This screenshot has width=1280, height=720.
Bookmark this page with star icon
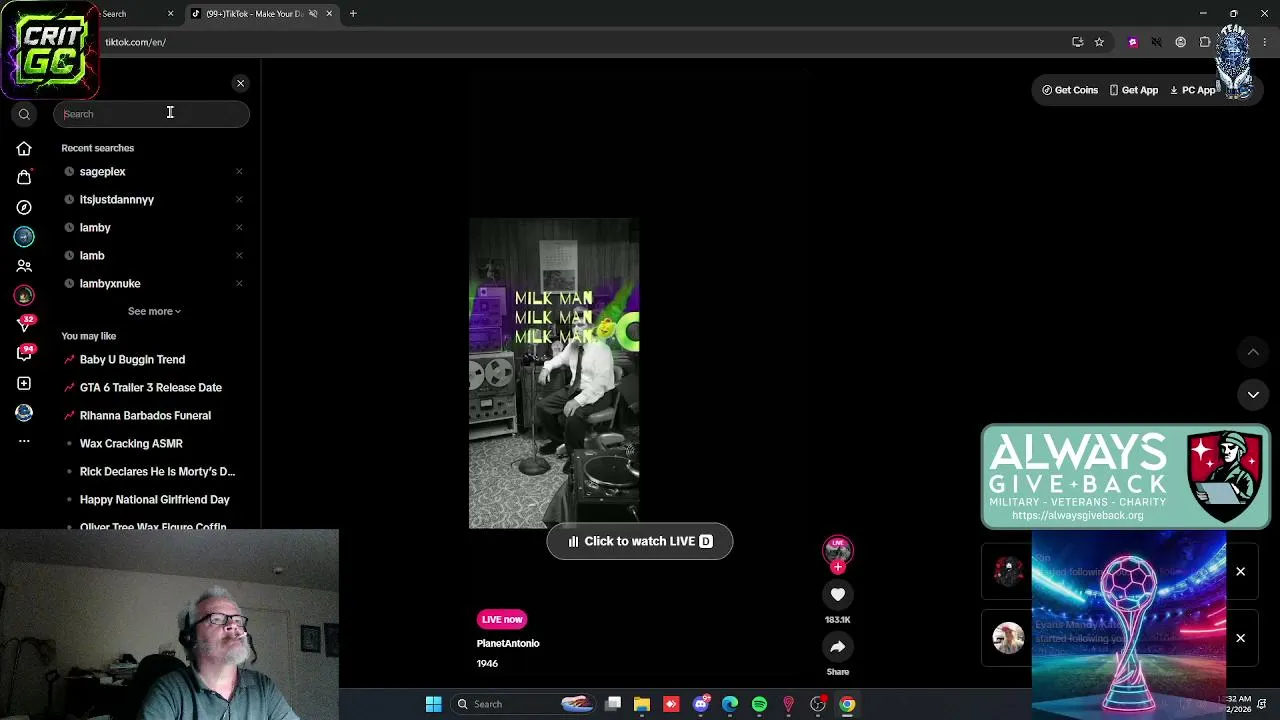(1099, 42)
